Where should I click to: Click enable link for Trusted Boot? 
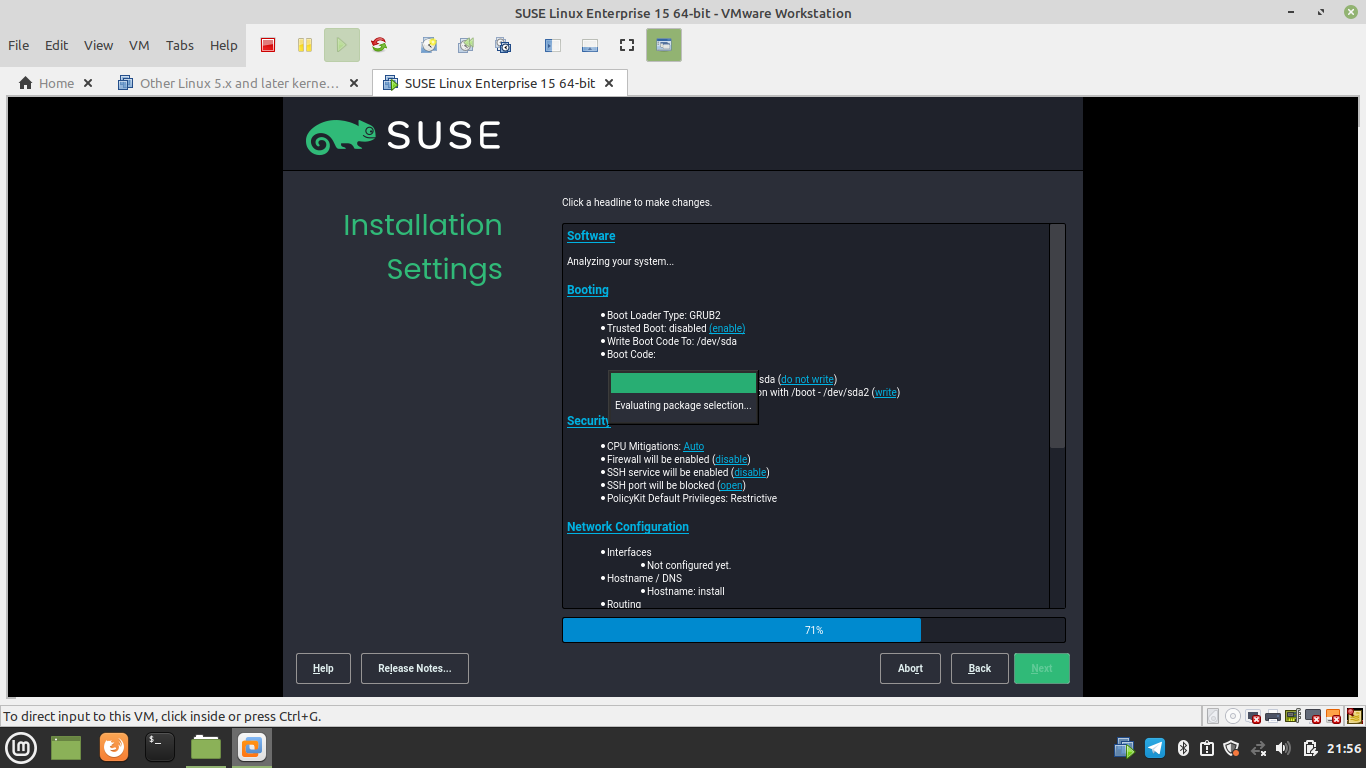[x=727, y=328]
